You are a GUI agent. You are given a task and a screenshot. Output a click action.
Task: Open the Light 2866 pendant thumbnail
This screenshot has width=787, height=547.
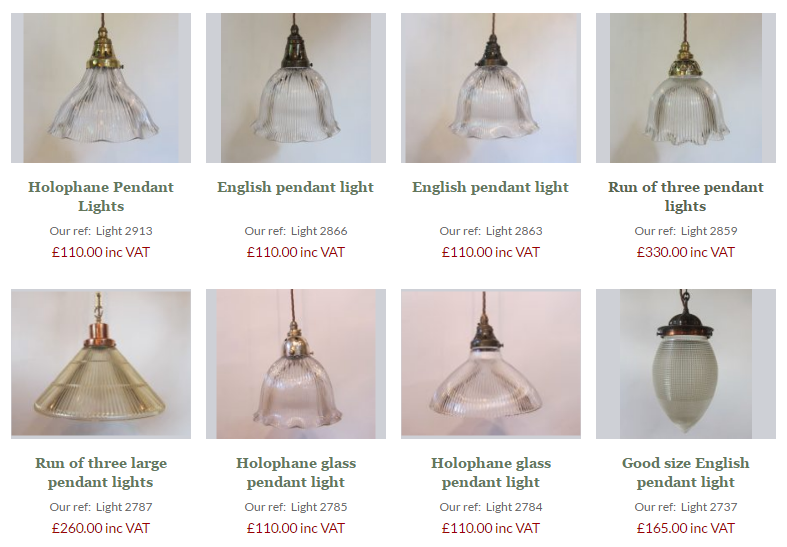coord(296,88)
